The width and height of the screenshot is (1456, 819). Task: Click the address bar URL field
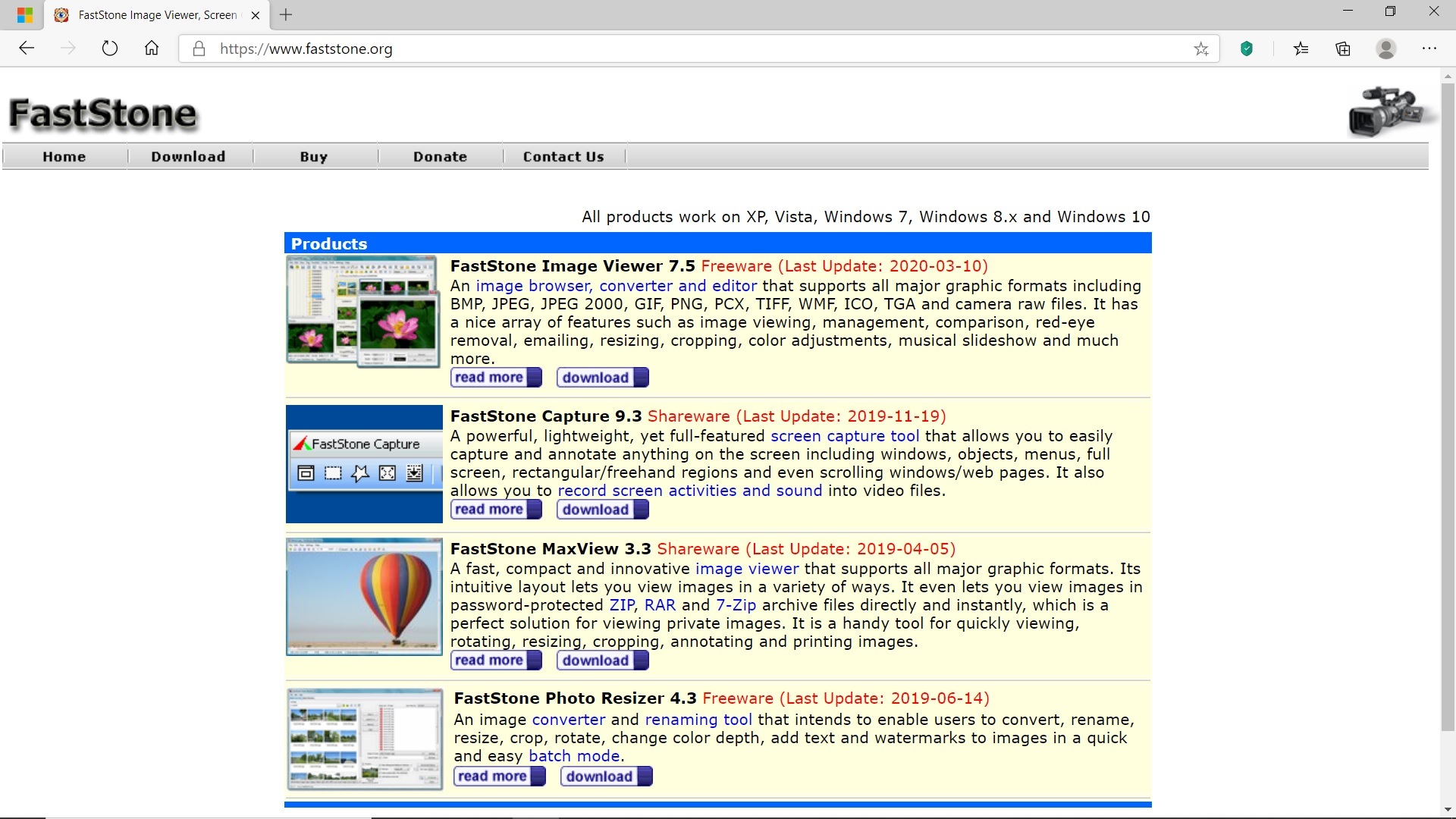[682, 49]
